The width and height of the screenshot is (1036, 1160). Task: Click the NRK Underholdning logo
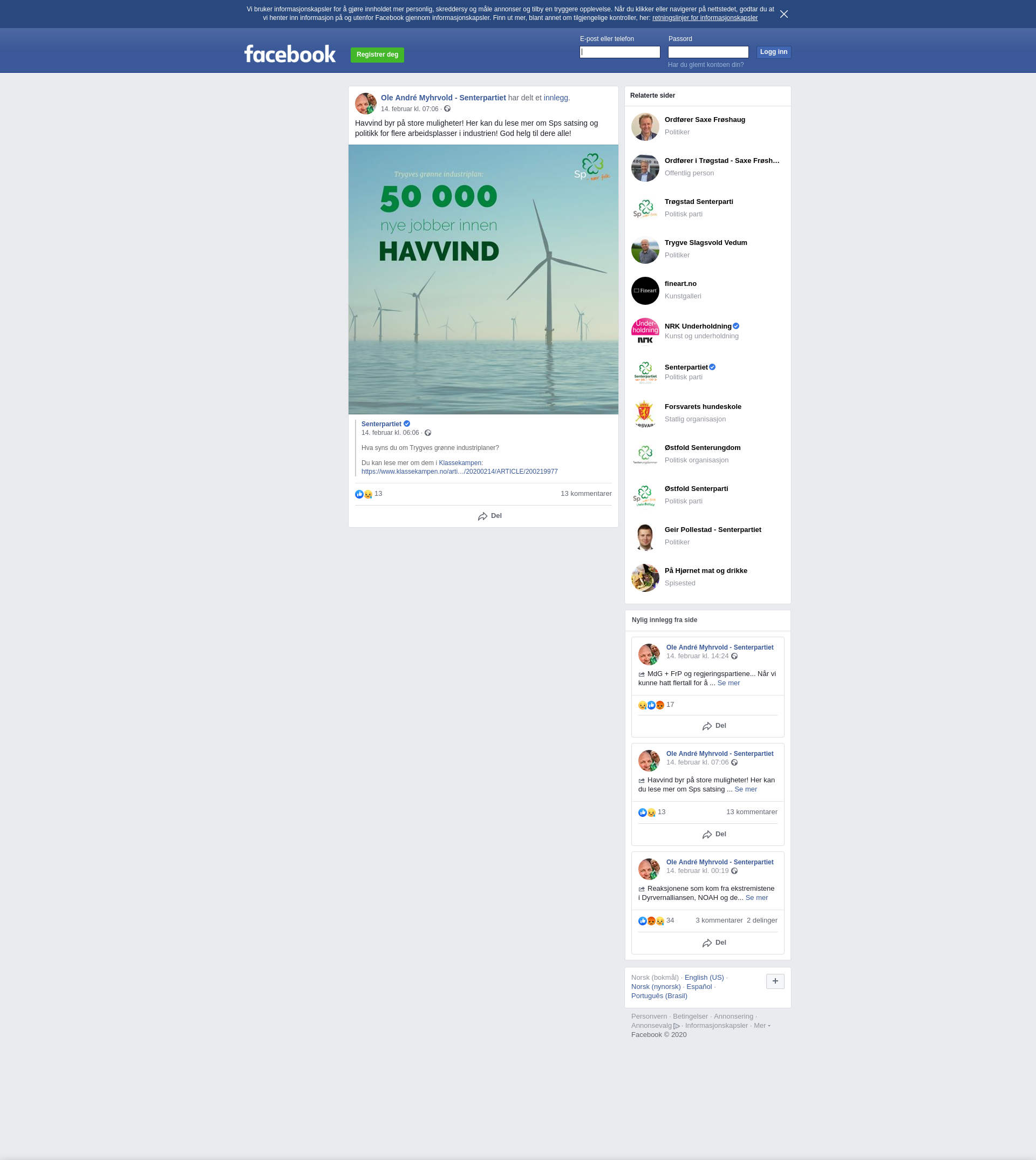pos(644,332)
